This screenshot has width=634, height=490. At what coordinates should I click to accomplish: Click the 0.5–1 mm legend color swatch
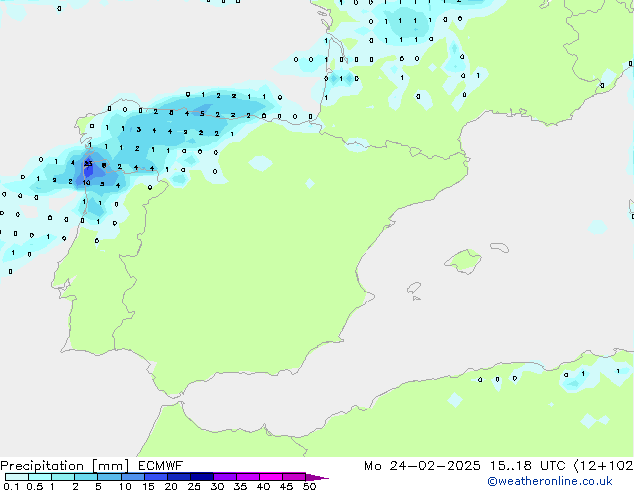click(x=40, y=477)
